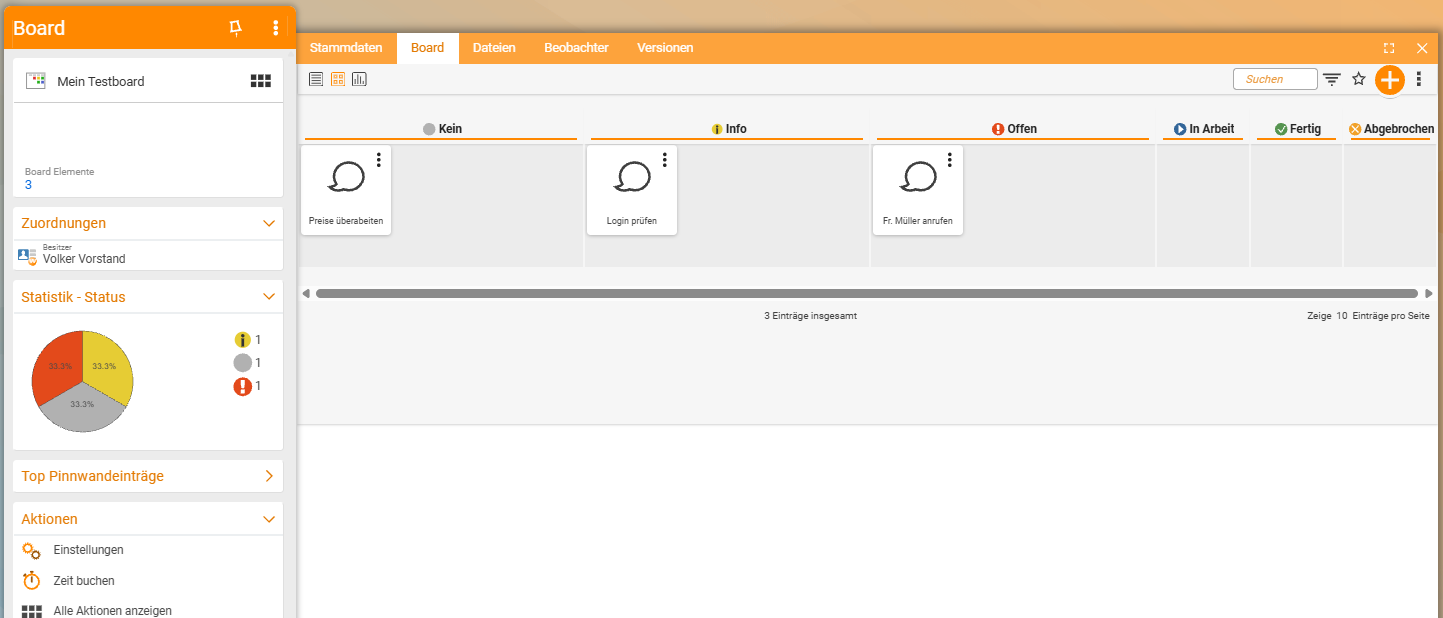Switch to board tile view icon

tap(338, 79)
